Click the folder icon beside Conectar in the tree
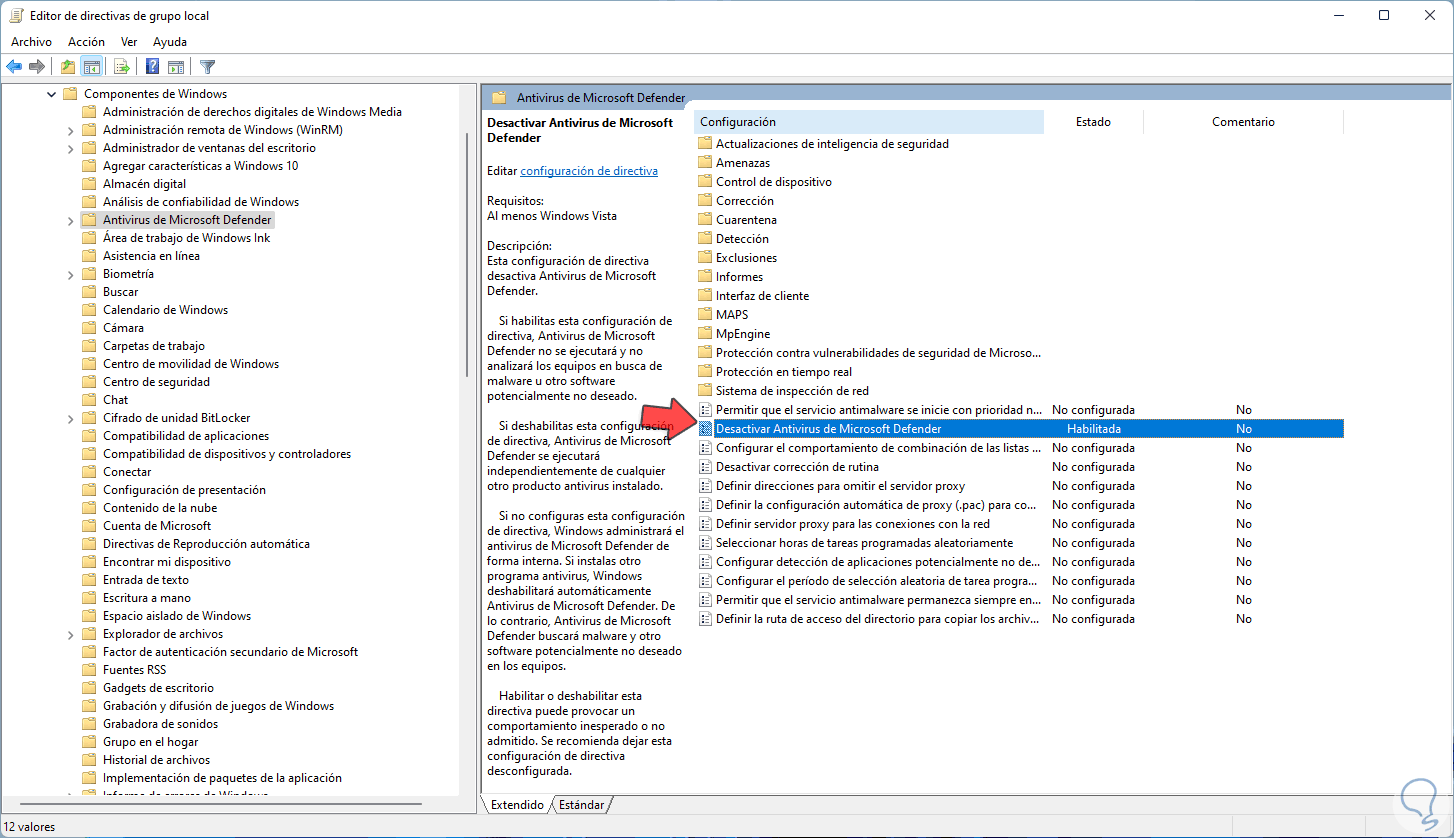The height and width of the screenshot is (838, 1454). (x=89, y=472)
